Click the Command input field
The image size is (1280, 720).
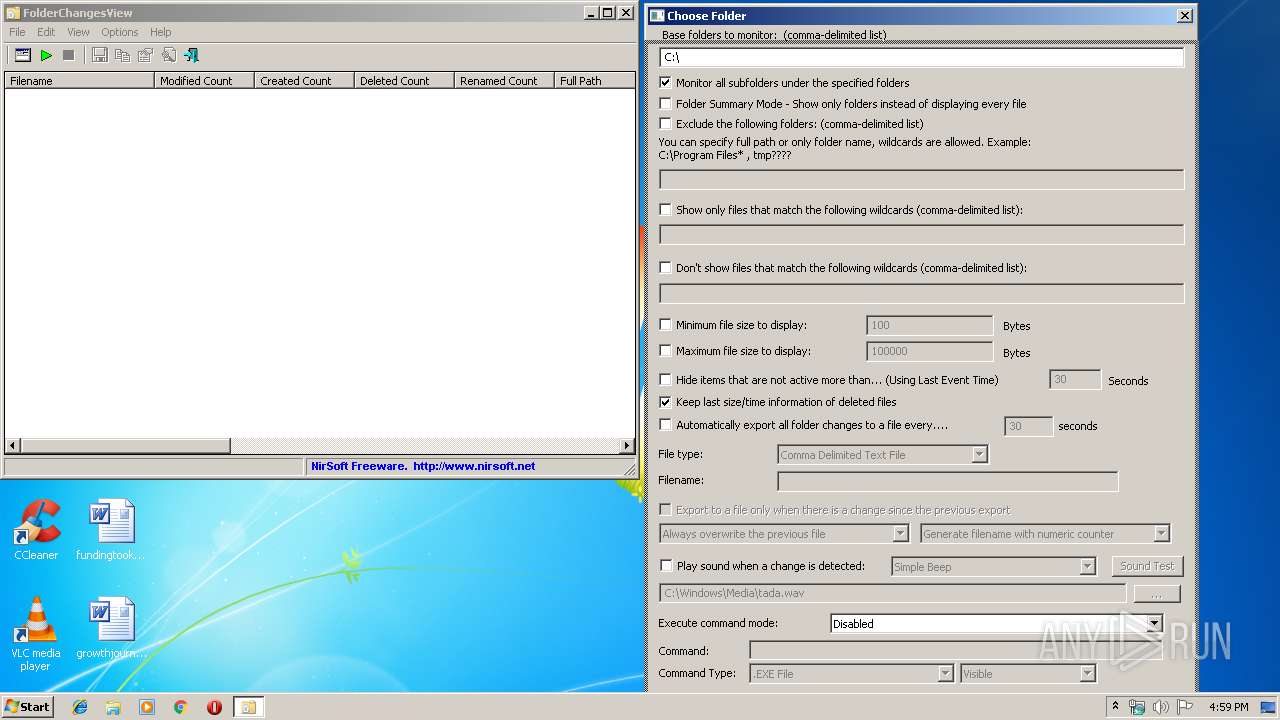(955, 651)
